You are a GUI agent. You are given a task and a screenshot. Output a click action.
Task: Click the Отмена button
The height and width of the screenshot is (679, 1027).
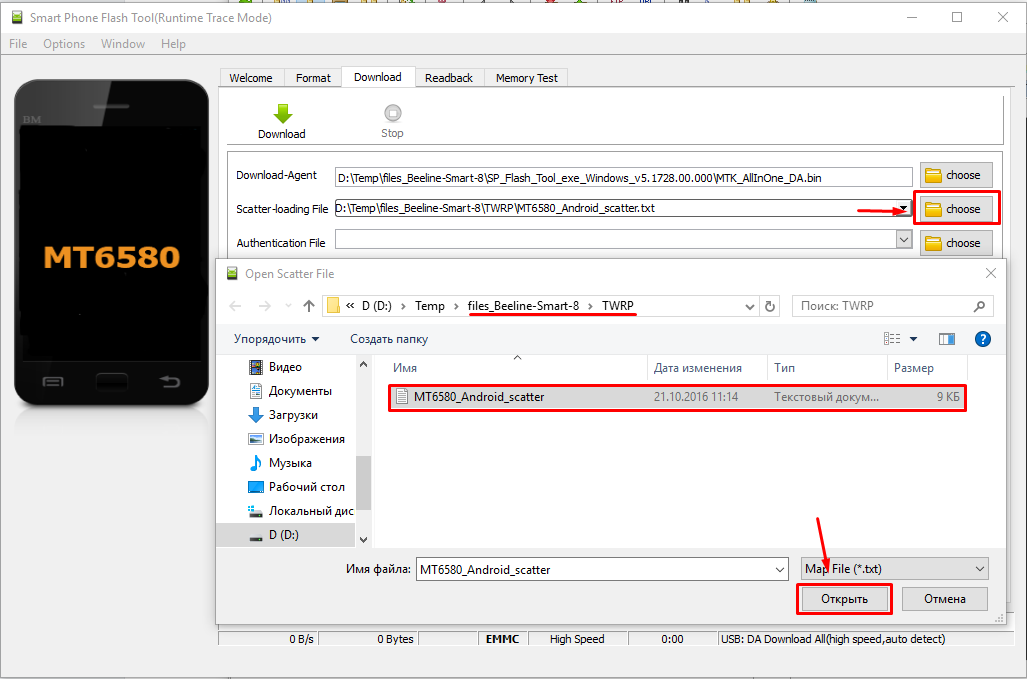pyautogui.click(x=944, y=599)
